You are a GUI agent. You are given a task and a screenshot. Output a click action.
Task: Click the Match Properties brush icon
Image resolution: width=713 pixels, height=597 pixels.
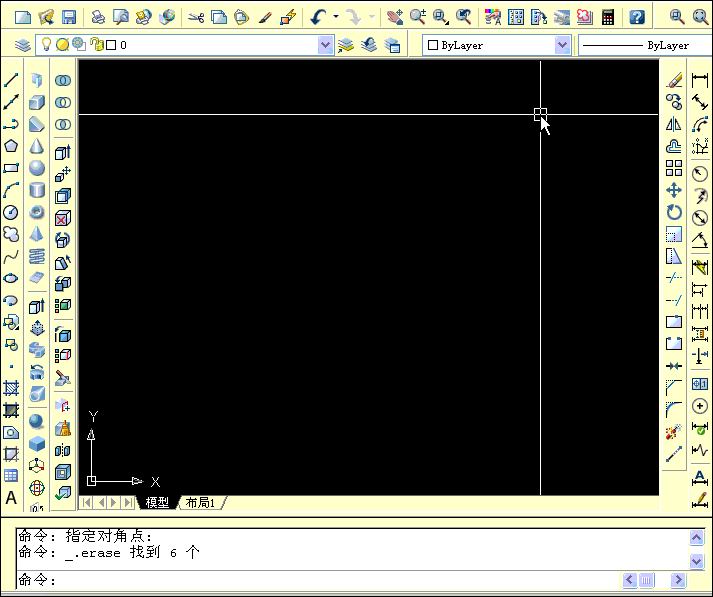coord(265,17)
